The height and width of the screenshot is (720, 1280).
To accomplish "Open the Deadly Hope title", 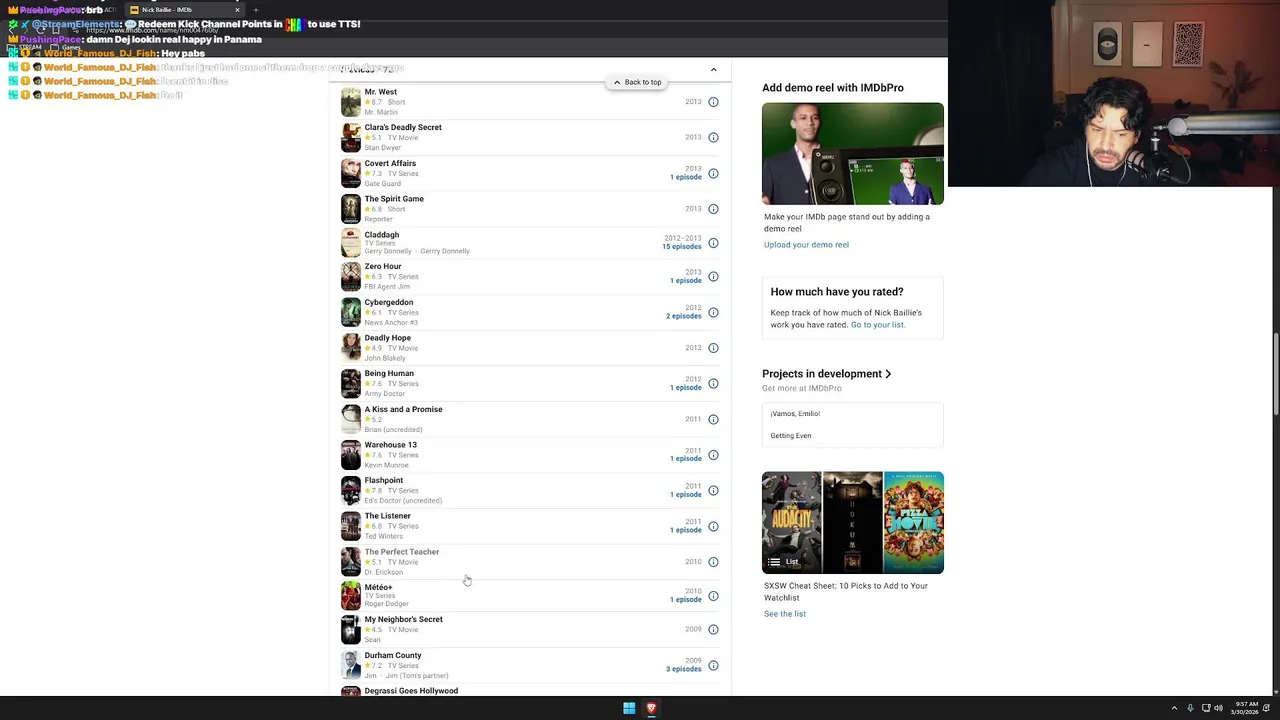I will tap(387, 338).
